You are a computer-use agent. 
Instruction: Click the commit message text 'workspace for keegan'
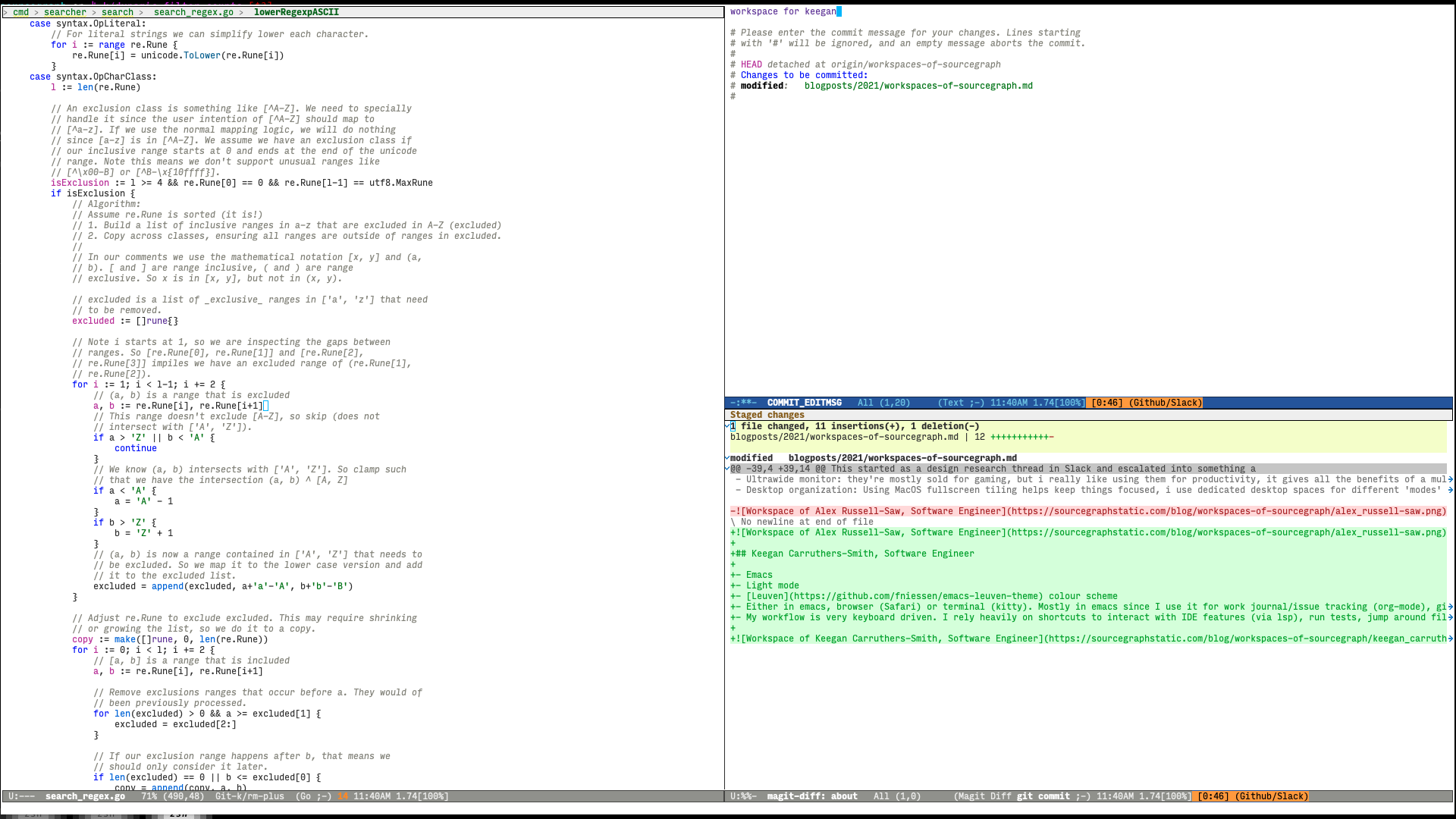pyautogui.click(x=783, y=11)
